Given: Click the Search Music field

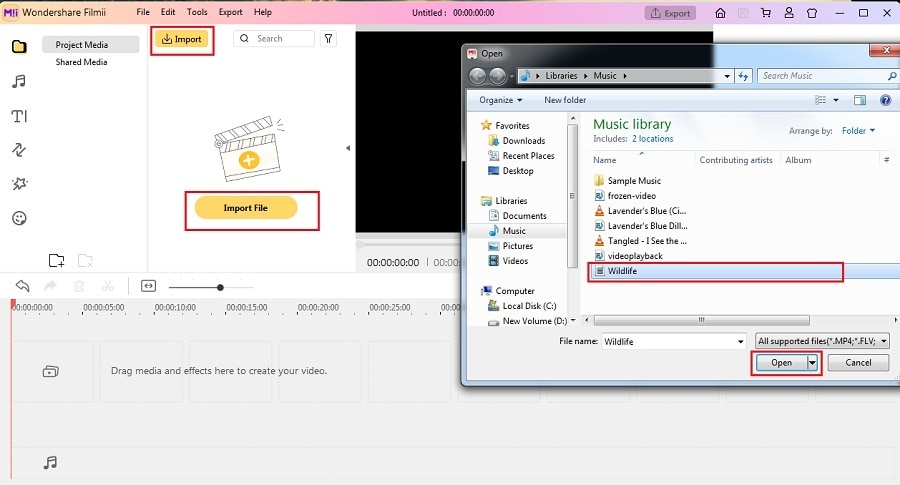Looking at the screenshot, I should (x=827, y=76).
